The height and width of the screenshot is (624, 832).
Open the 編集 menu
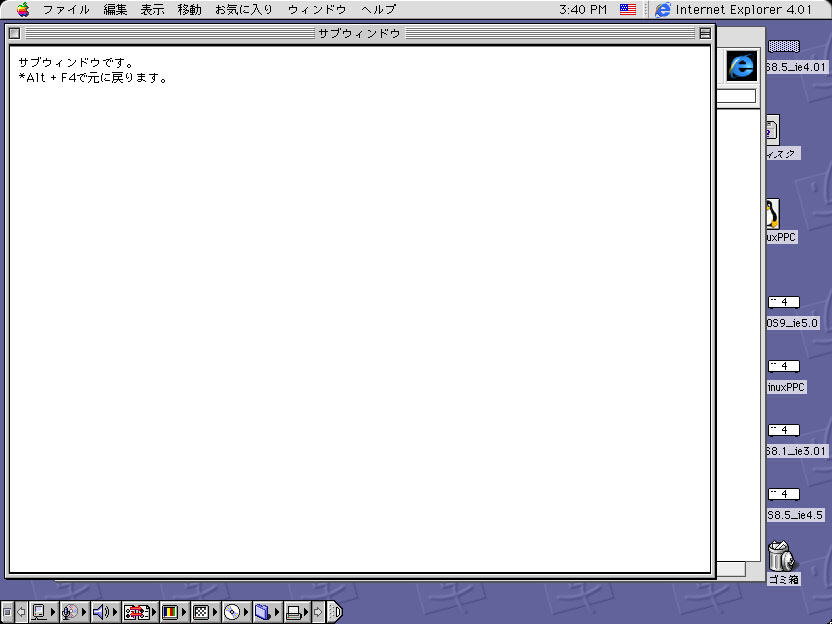(x=115, y=10)
